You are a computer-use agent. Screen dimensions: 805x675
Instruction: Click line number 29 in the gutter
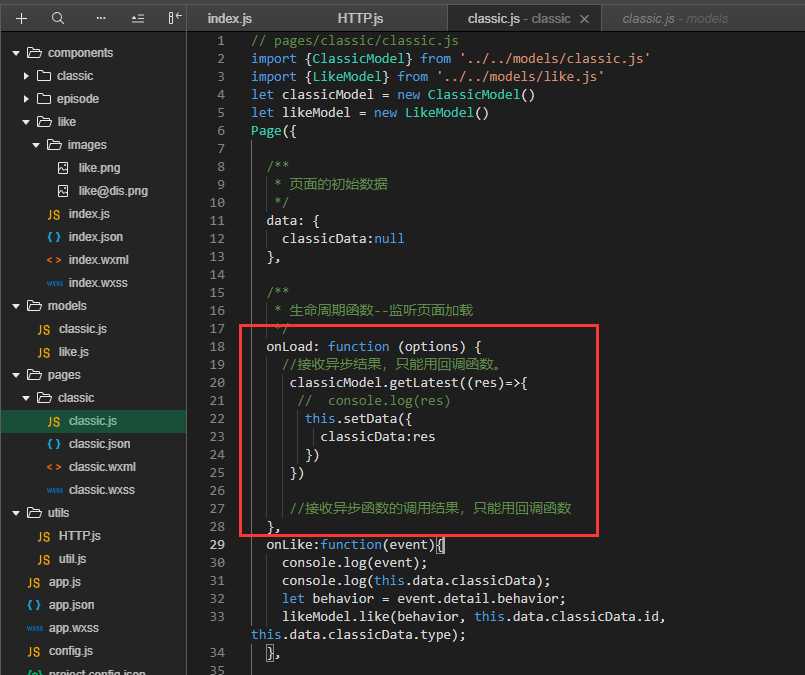pyautogui.click(x=217, y=545)
